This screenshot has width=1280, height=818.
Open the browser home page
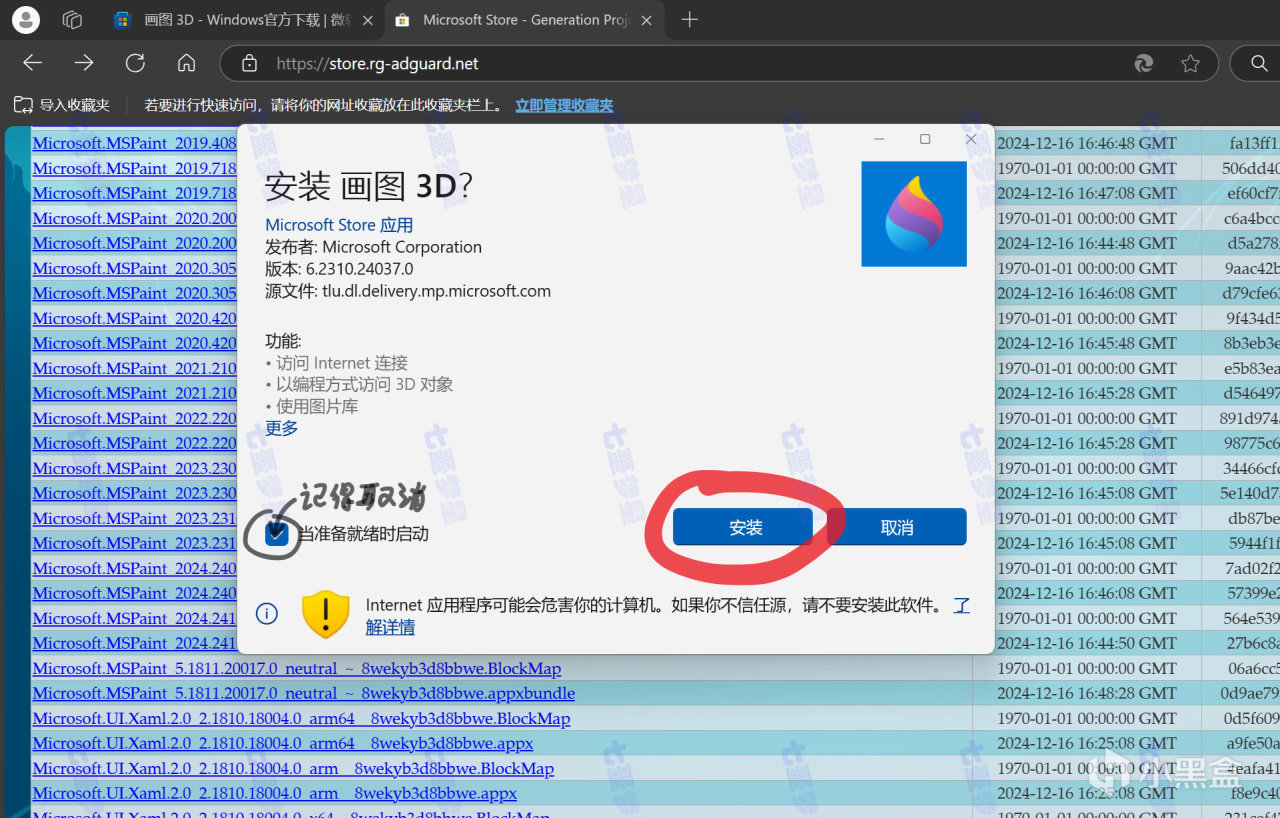pos(186,63)
